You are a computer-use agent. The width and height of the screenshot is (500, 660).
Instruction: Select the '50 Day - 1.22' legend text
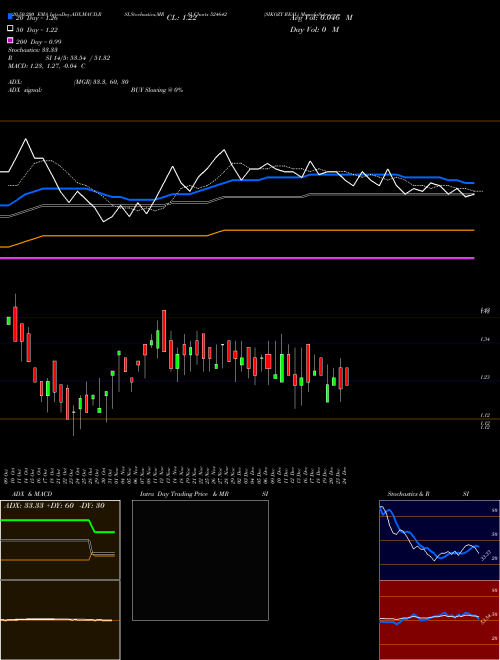[37, 30]
